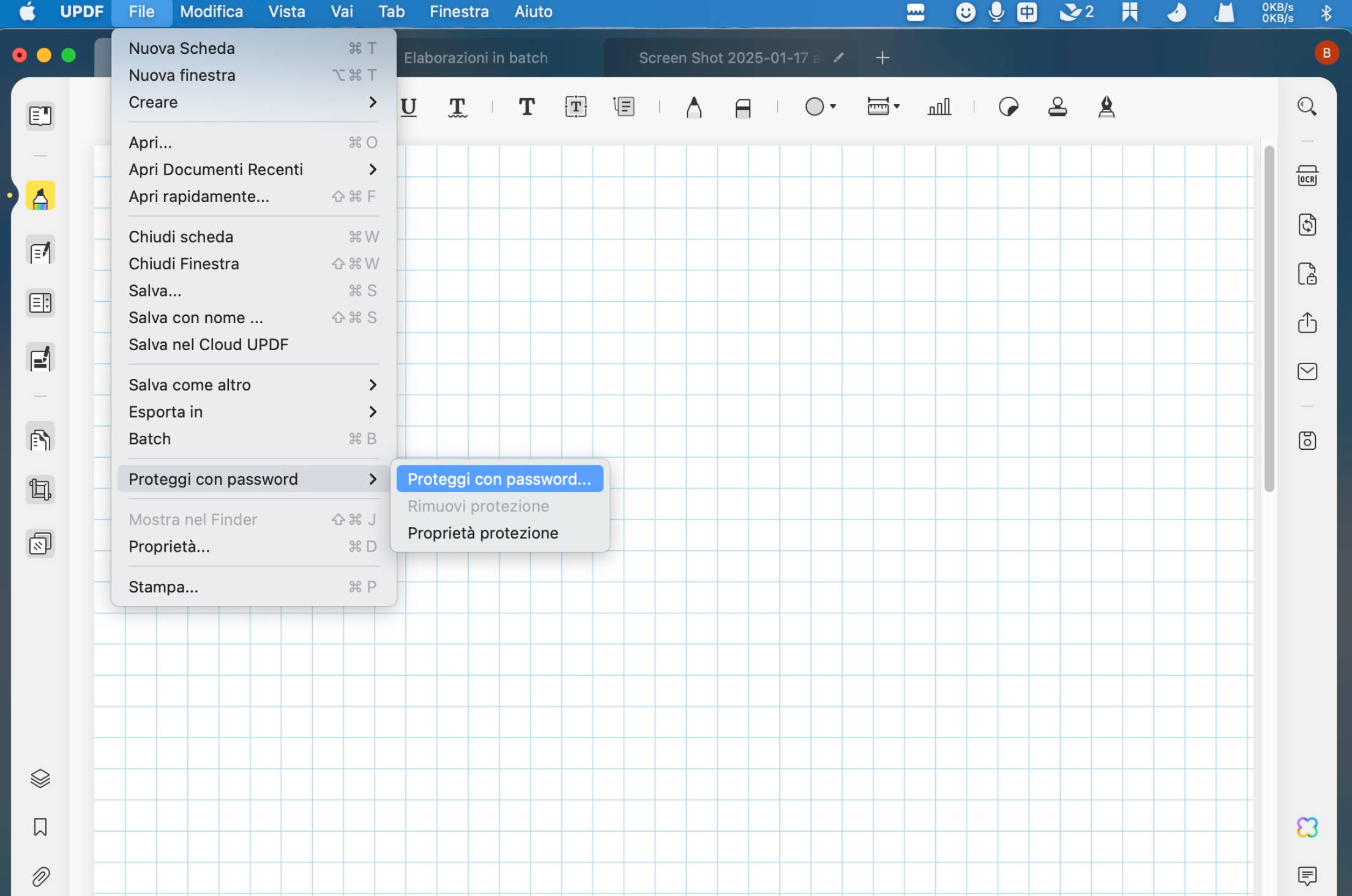Select Nuova finestra menu item
Image resolution: width=1352 pixels, height=896 pixels.
click(x=253, y=75)
